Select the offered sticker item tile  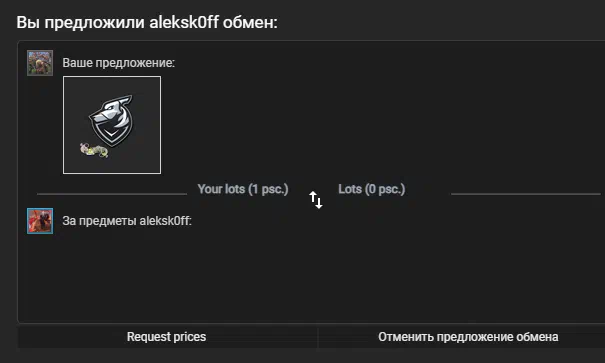pyautogui.click(x=112, y=125)
